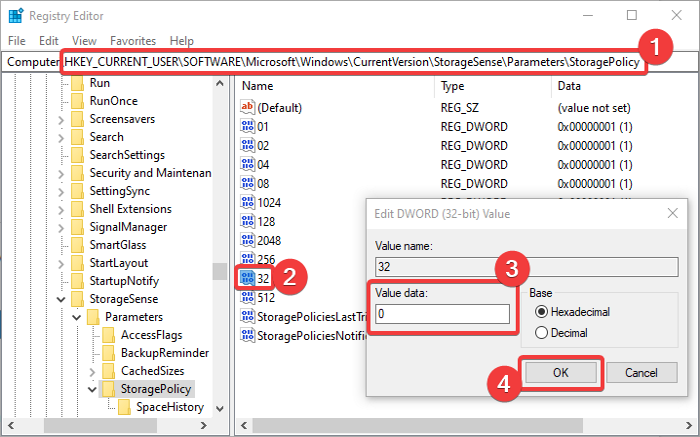Select the 128 DWORD value icon

pyautogui.click(x=247, y=221)
